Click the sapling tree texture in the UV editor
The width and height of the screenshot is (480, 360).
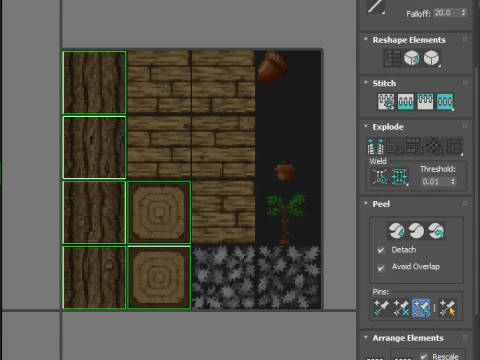tap(285, 218)
